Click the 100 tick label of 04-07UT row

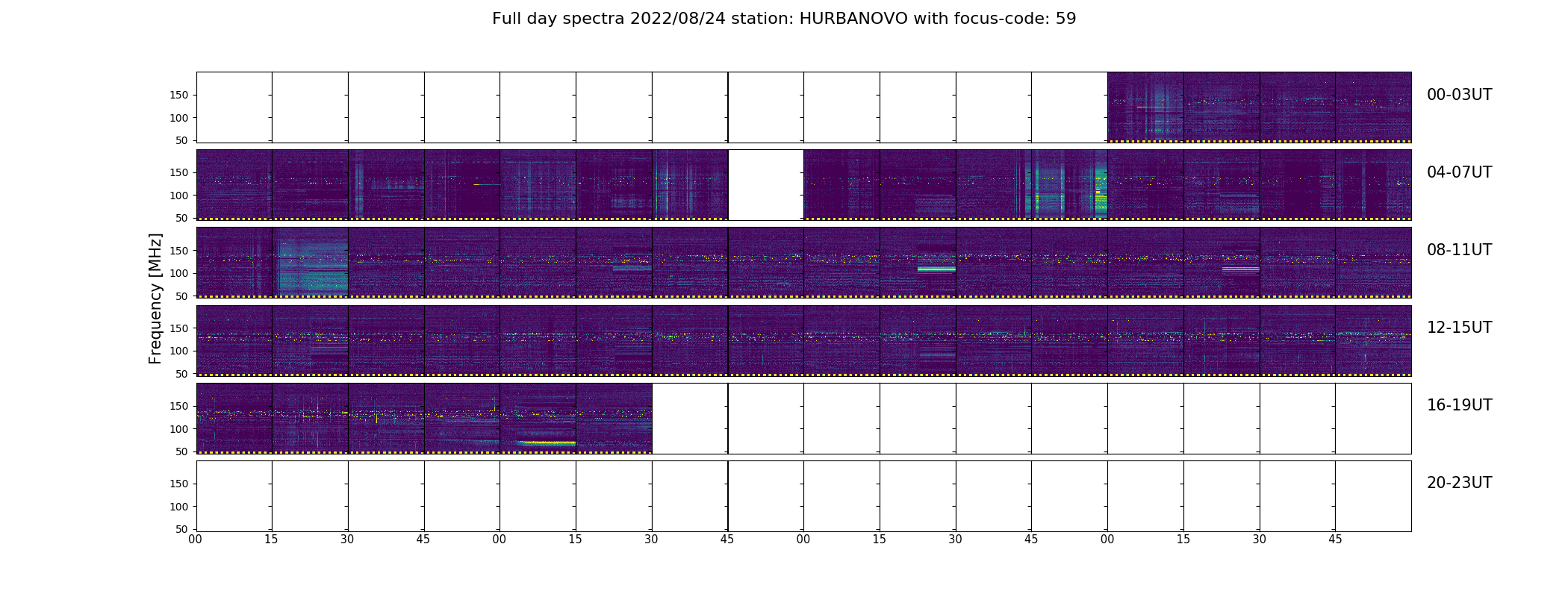coord(178,196)
